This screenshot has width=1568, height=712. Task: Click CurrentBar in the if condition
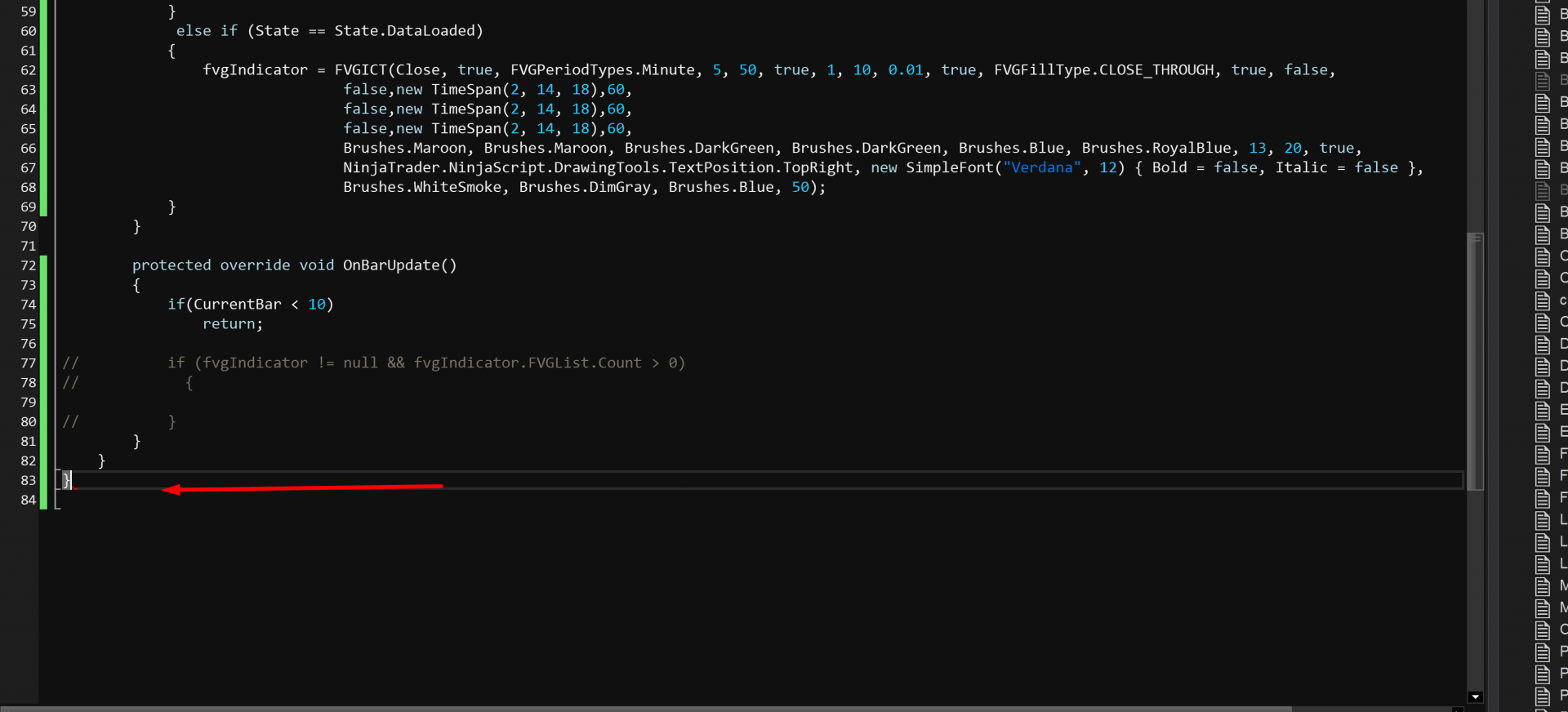tap(237, 305)
